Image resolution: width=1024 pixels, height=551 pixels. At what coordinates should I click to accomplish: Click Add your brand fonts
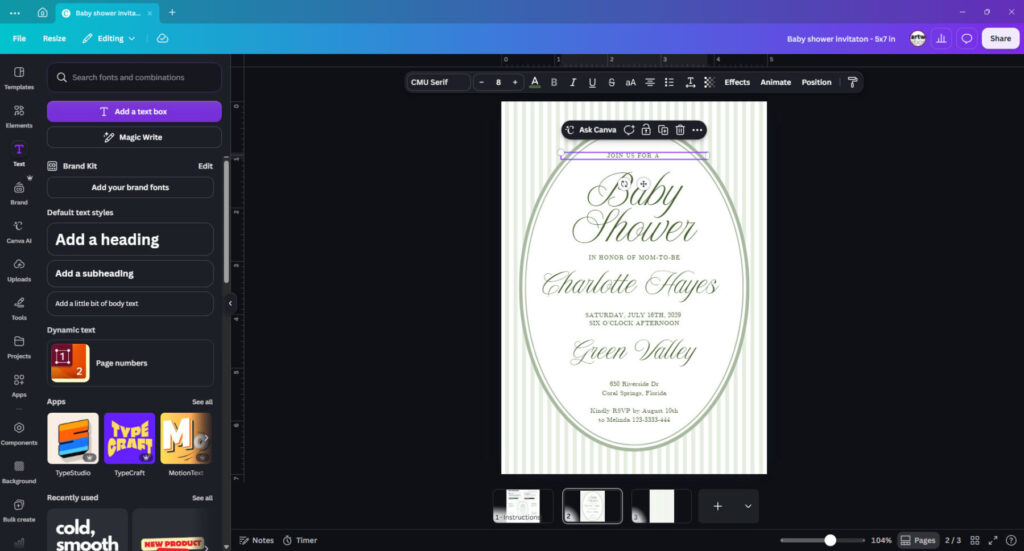[x=130, y=187]
